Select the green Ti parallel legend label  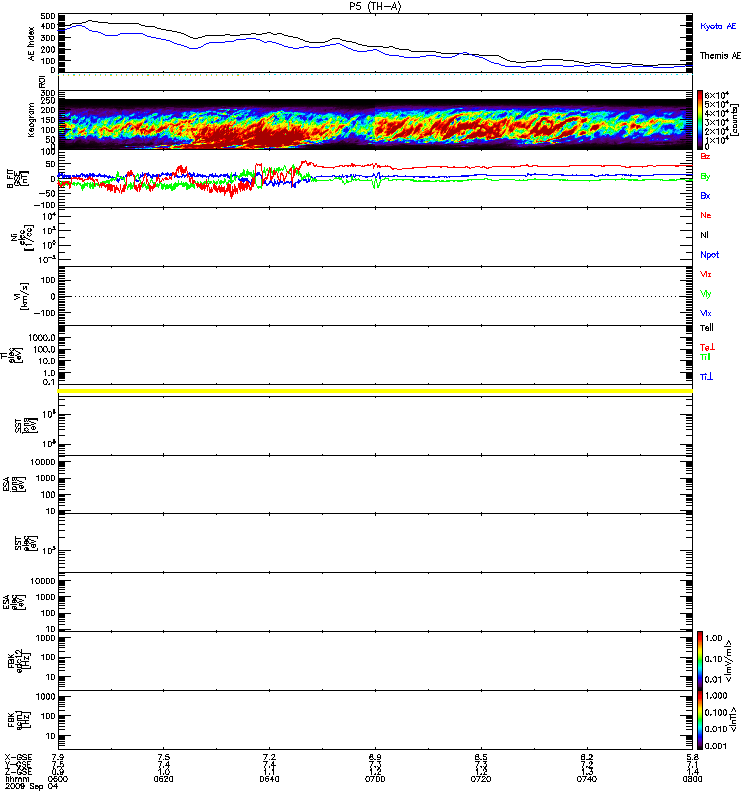point(705,357)
